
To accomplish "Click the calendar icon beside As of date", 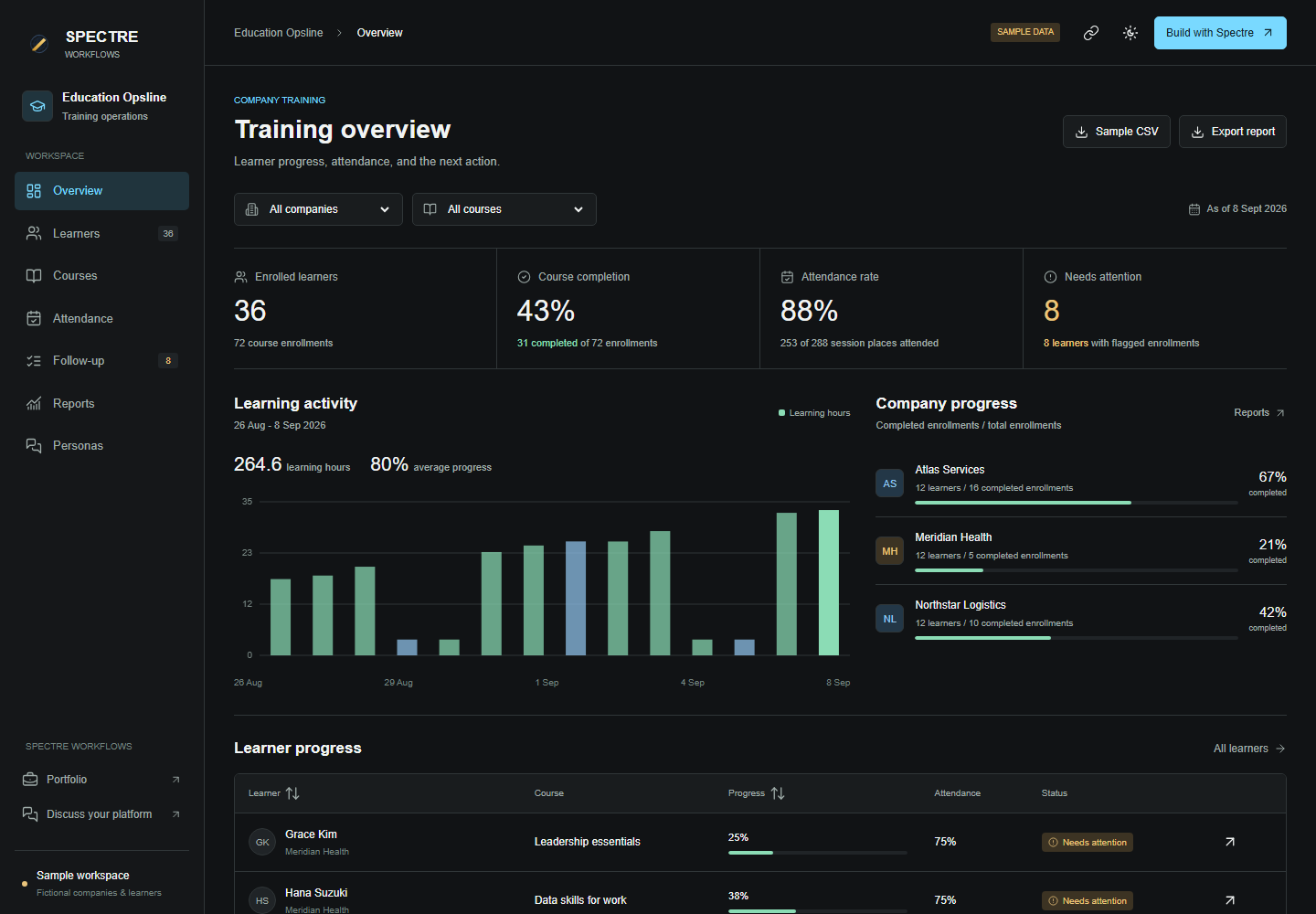I will click(1194, 209).
